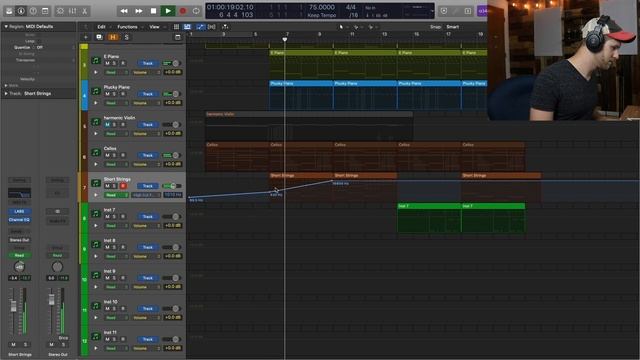The height and width of the screenshot is (360, 640).
Task: Toggle the global S solo button
Action: (127, 37)
